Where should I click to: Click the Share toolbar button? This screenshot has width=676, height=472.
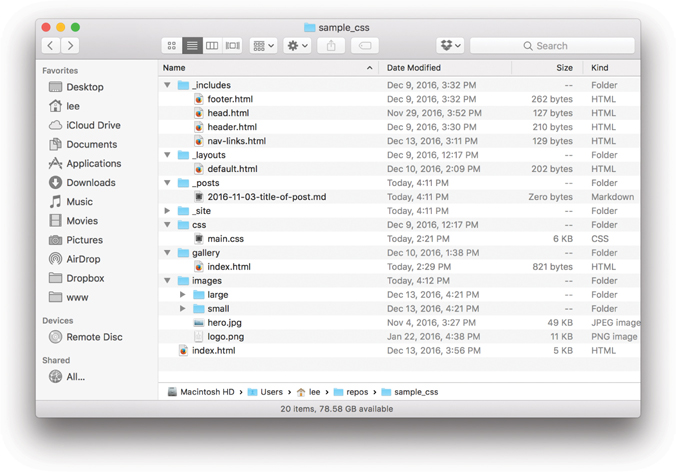331,46
